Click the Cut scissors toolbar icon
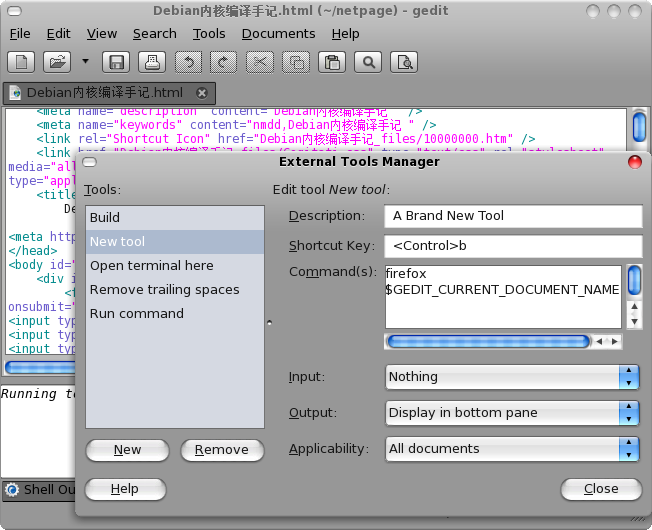The height and width of the screenshot is (530, 652). pos(260,62)
